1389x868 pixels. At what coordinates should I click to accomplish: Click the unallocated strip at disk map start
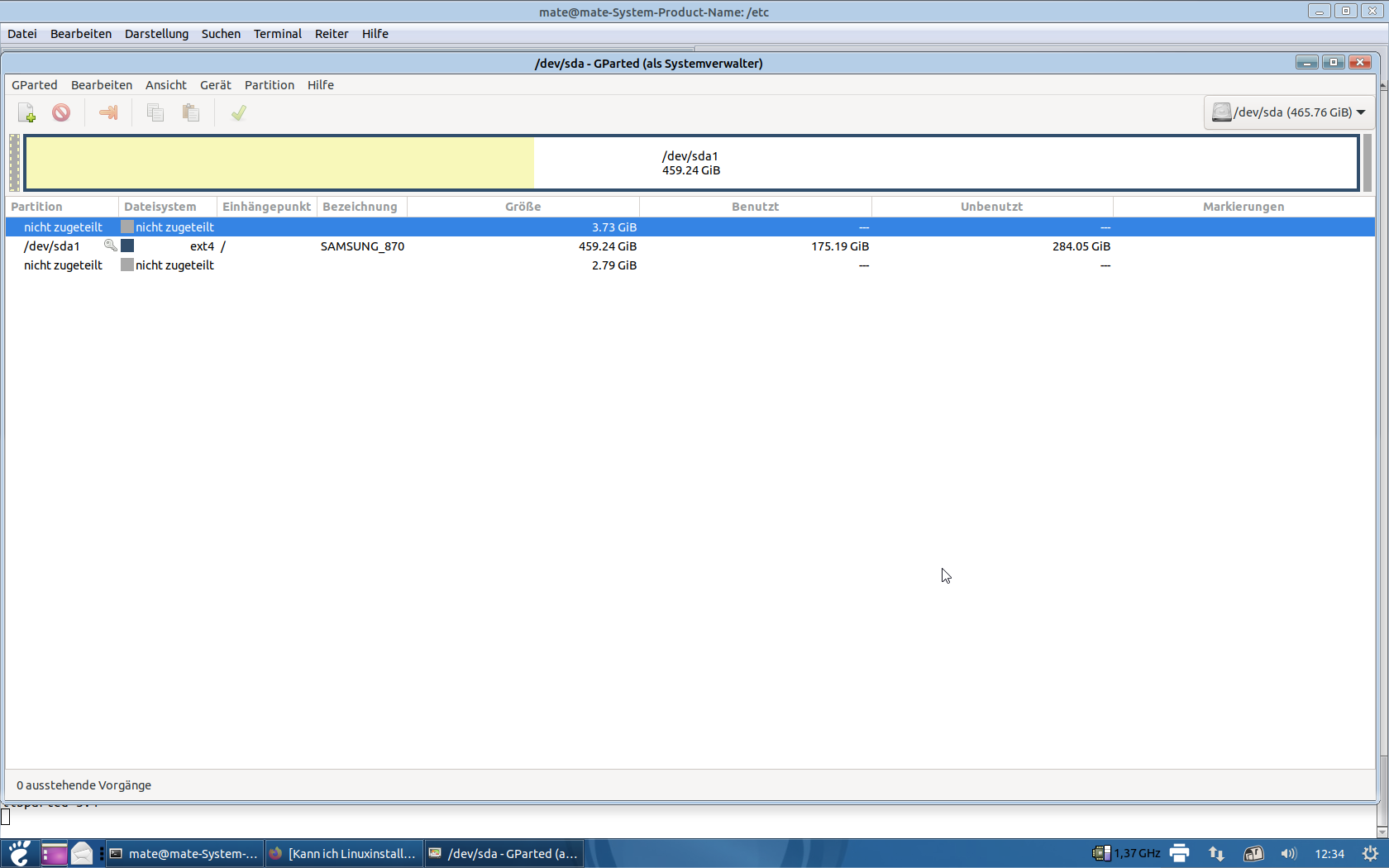click(x=14, y=163)
